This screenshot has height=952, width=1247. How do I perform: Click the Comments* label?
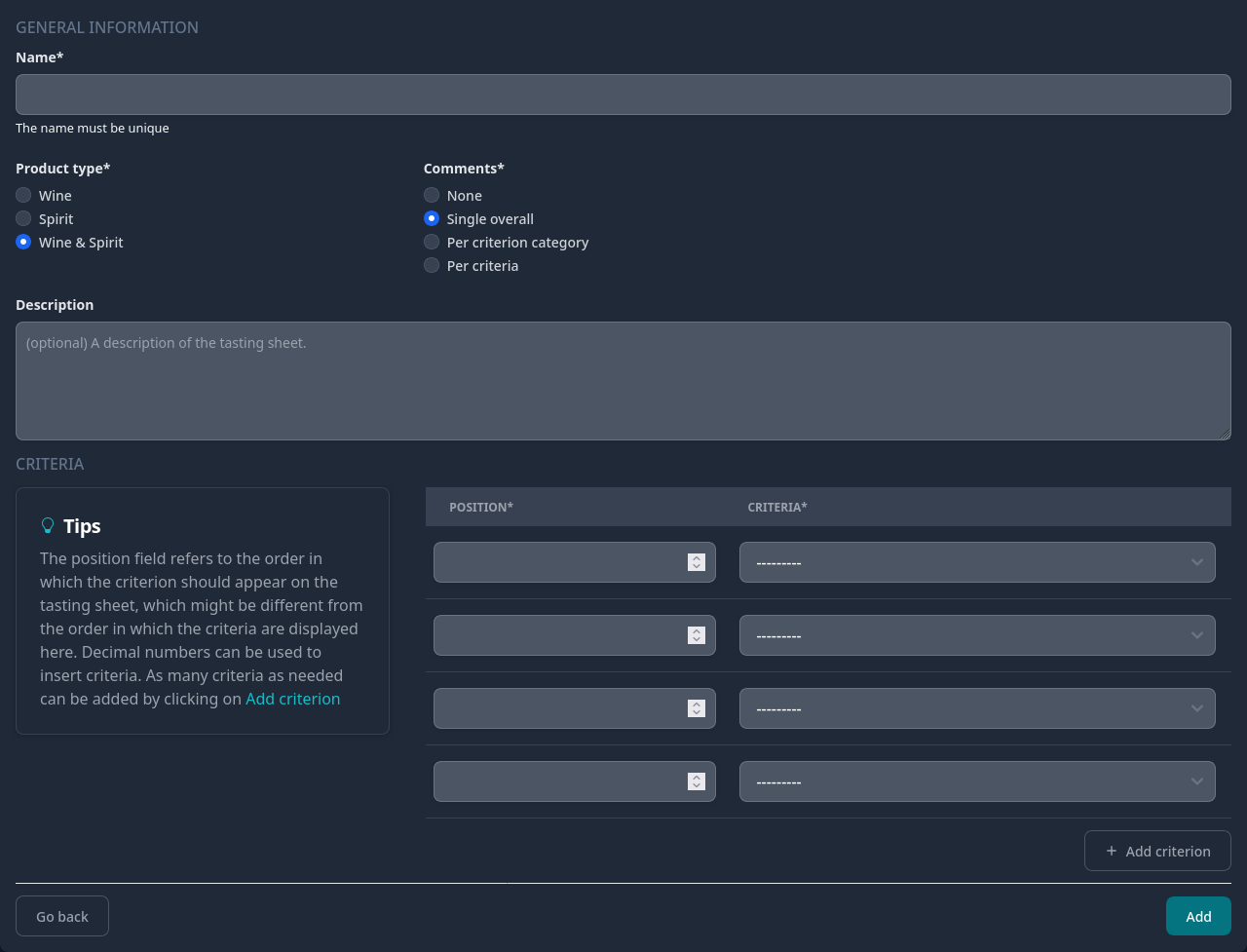464,169
